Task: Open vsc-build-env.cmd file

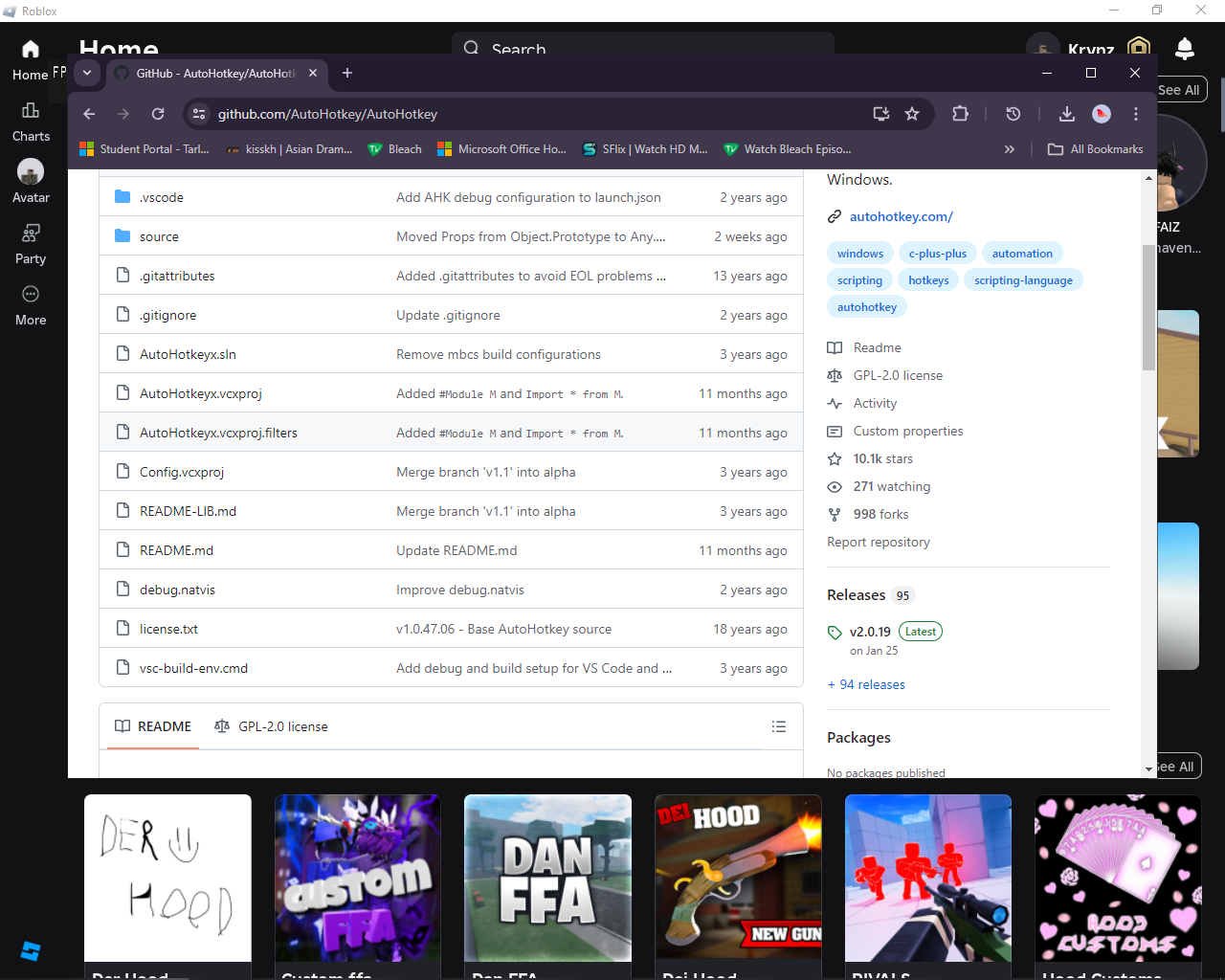Action: pos(193,668)
